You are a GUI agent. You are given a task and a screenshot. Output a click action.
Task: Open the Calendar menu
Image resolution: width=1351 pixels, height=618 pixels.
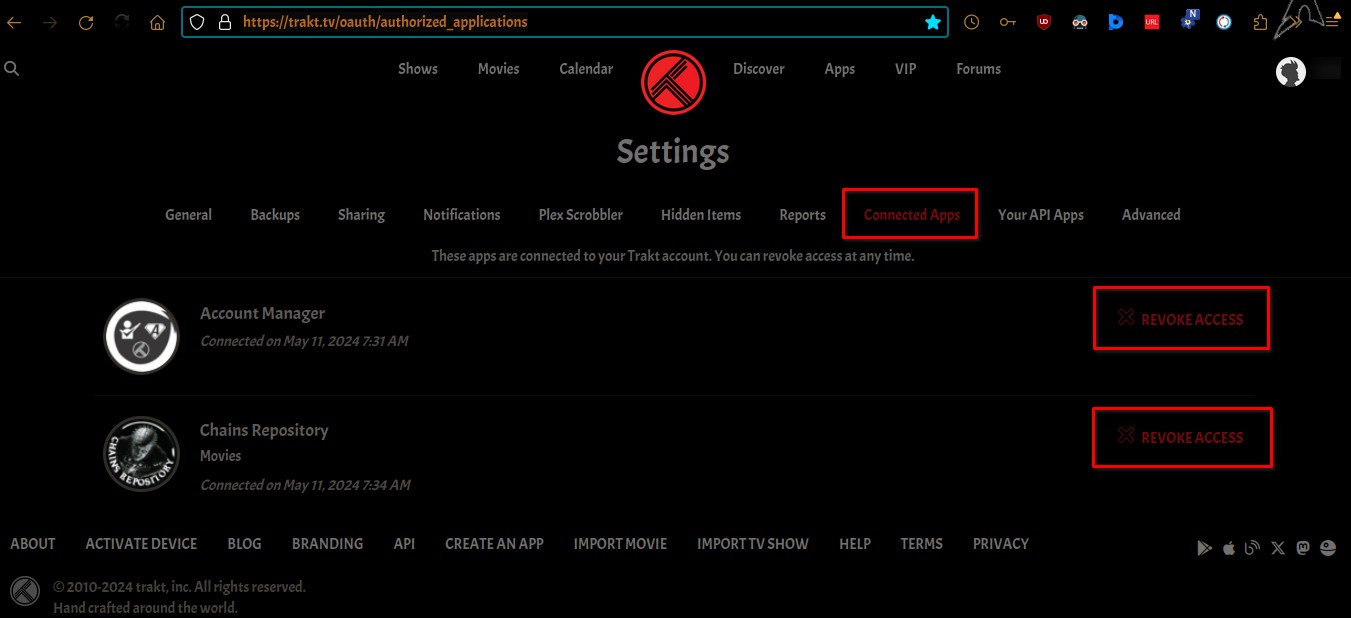tap(586, 69)
